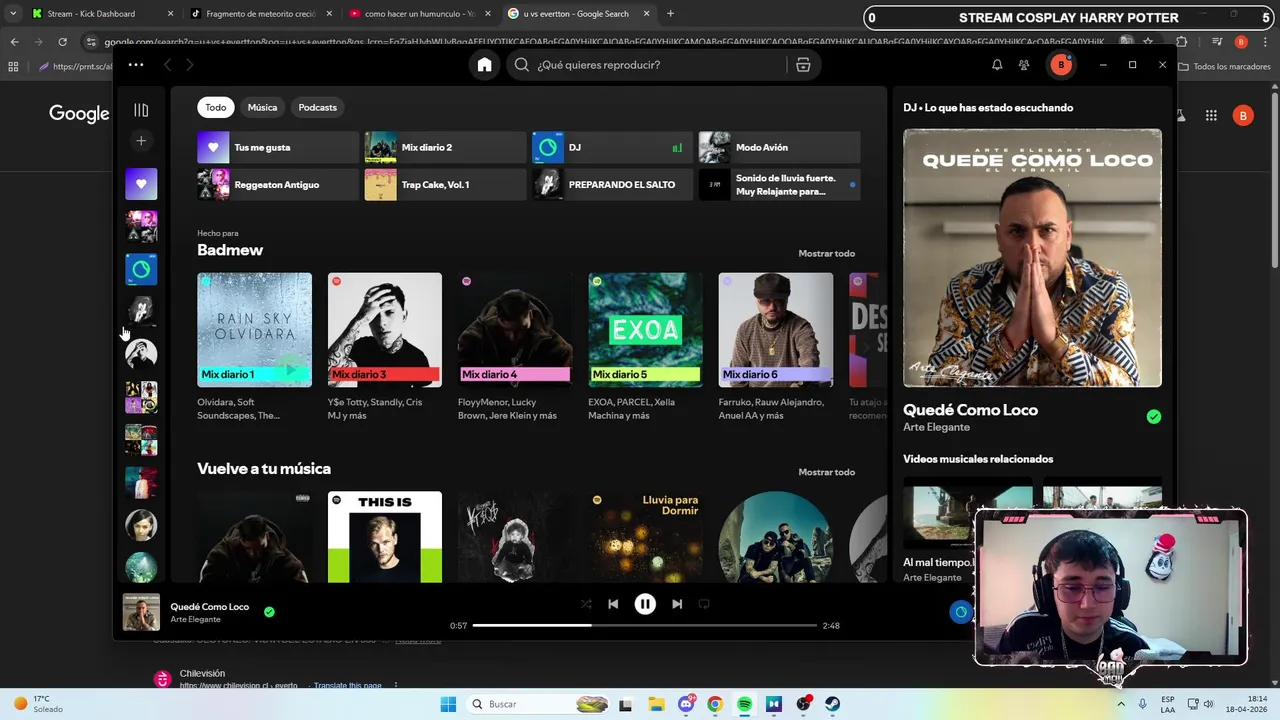Seek on the song progress bar
This screenshot has height=720, width=1280.
(645, 626)
